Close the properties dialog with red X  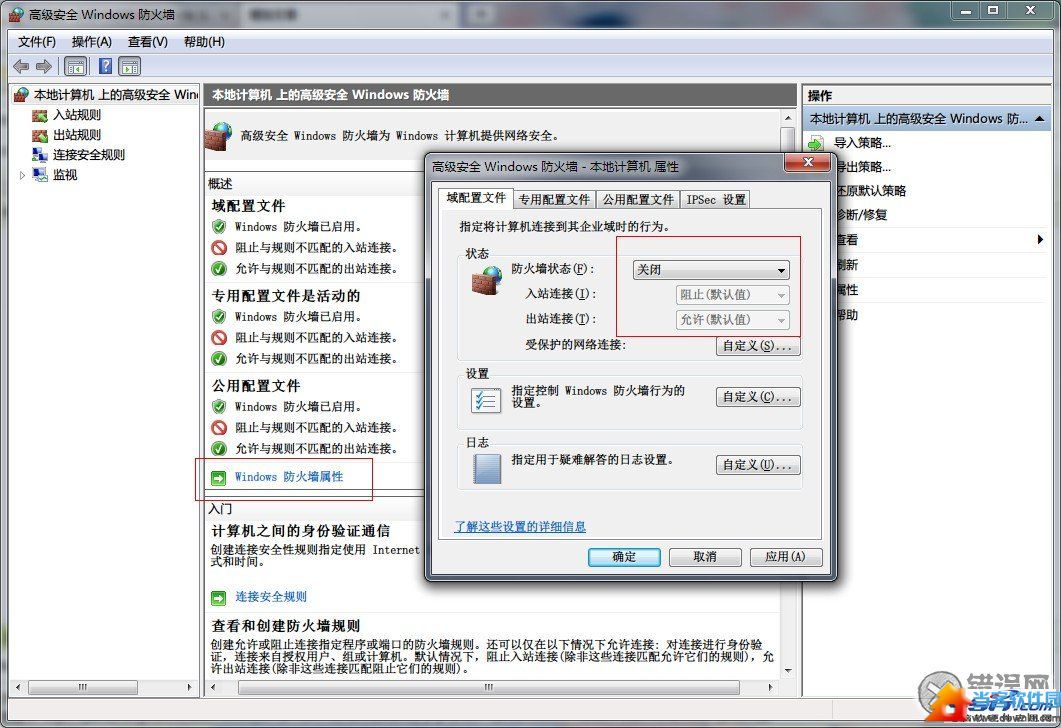pos(807,162)
